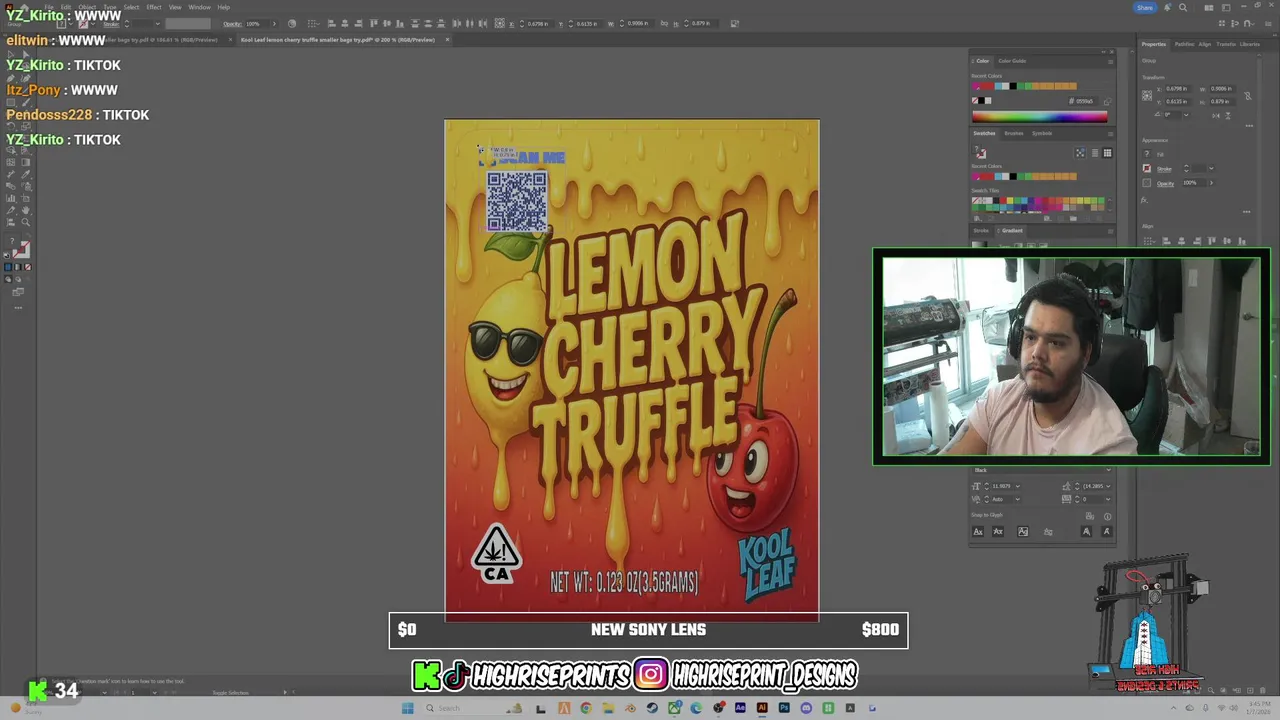Click the Fill swatch in Appearance

[x=1147, y=154]
